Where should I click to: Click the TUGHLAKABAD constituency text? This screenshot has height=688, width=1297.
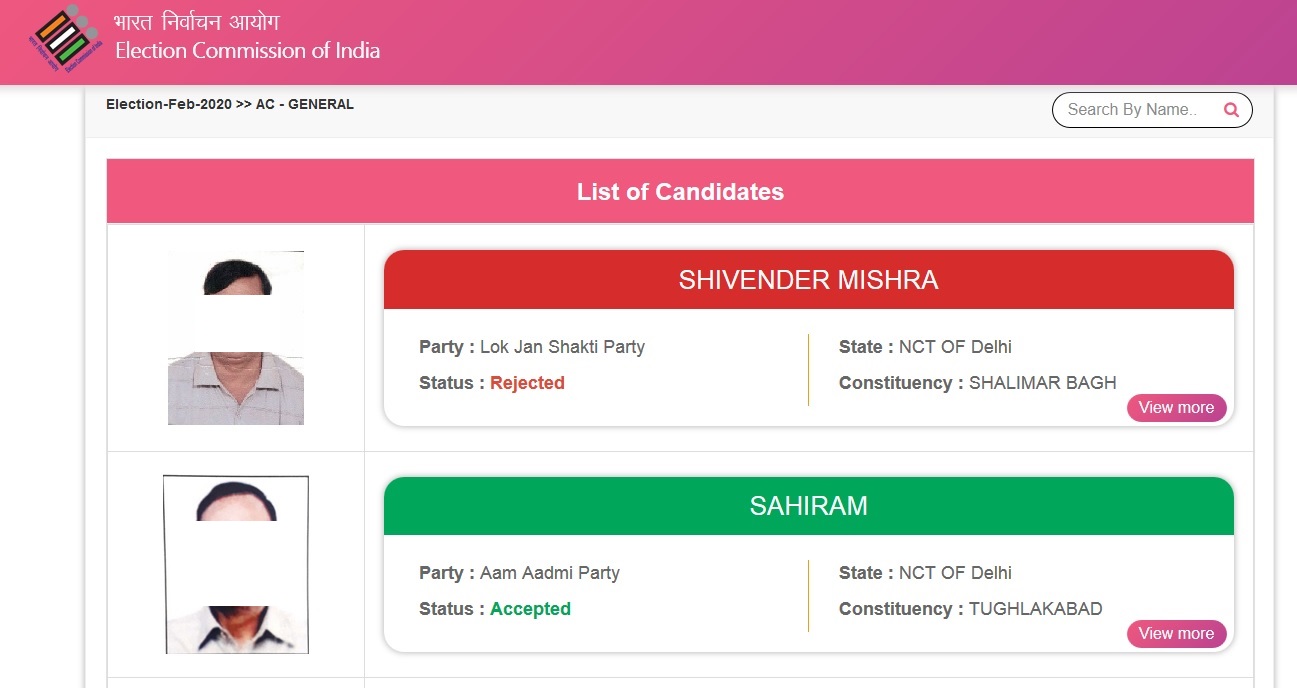click(x=1036, y=609)
